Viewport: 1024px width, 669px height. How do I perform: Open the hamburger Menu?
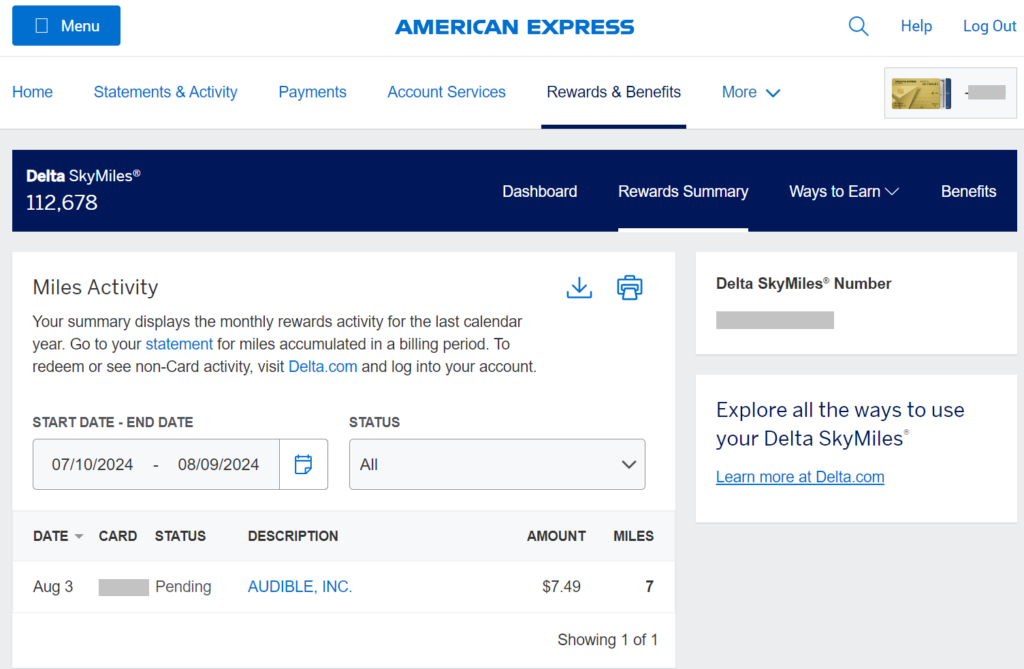point(66,25)
